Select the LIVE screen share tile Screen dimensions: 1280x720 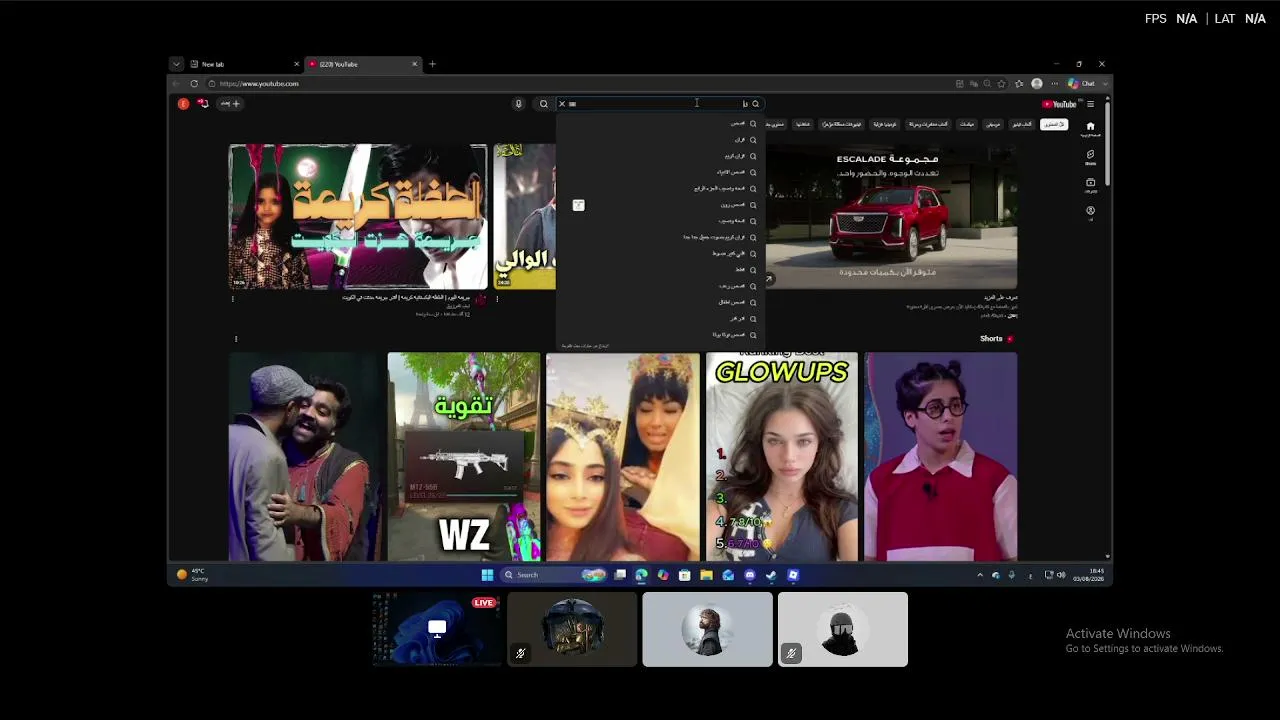click(x=437, y=629)
